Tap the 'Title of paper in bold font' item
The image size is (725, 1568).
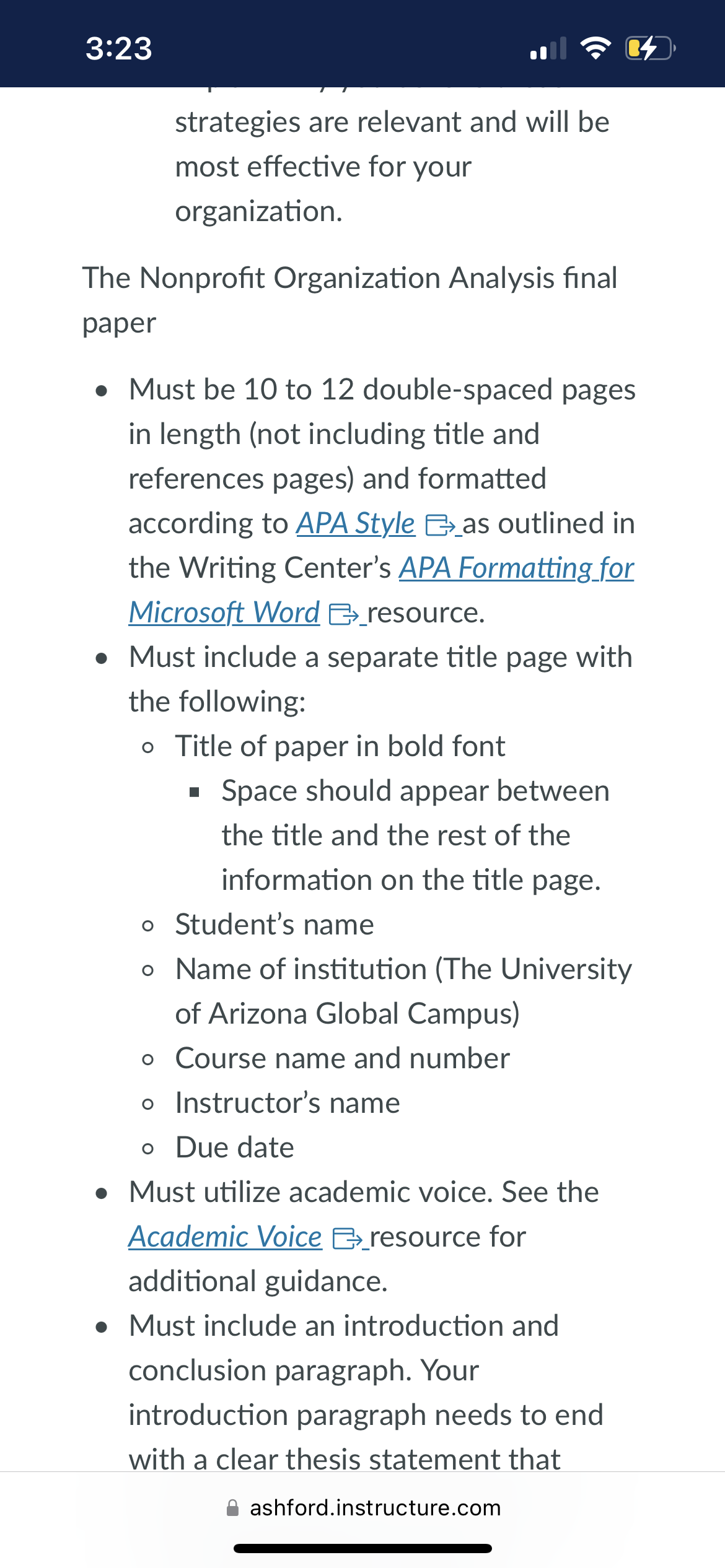pyautogui.click(x=340, y=747)
